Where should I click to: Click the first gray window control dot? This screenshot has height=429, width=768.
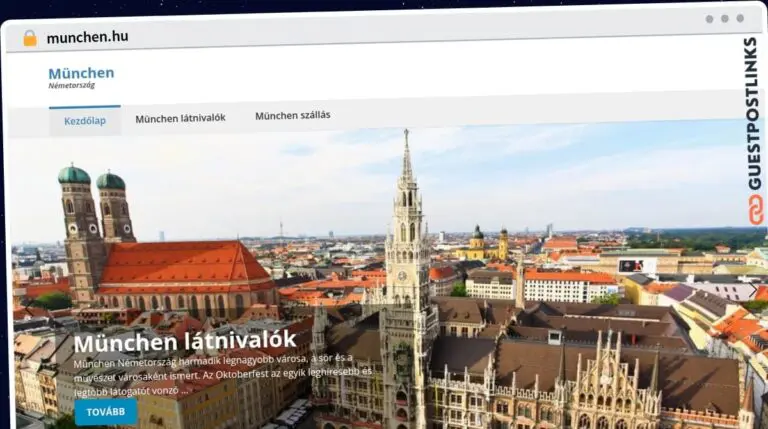coord(709,19)
